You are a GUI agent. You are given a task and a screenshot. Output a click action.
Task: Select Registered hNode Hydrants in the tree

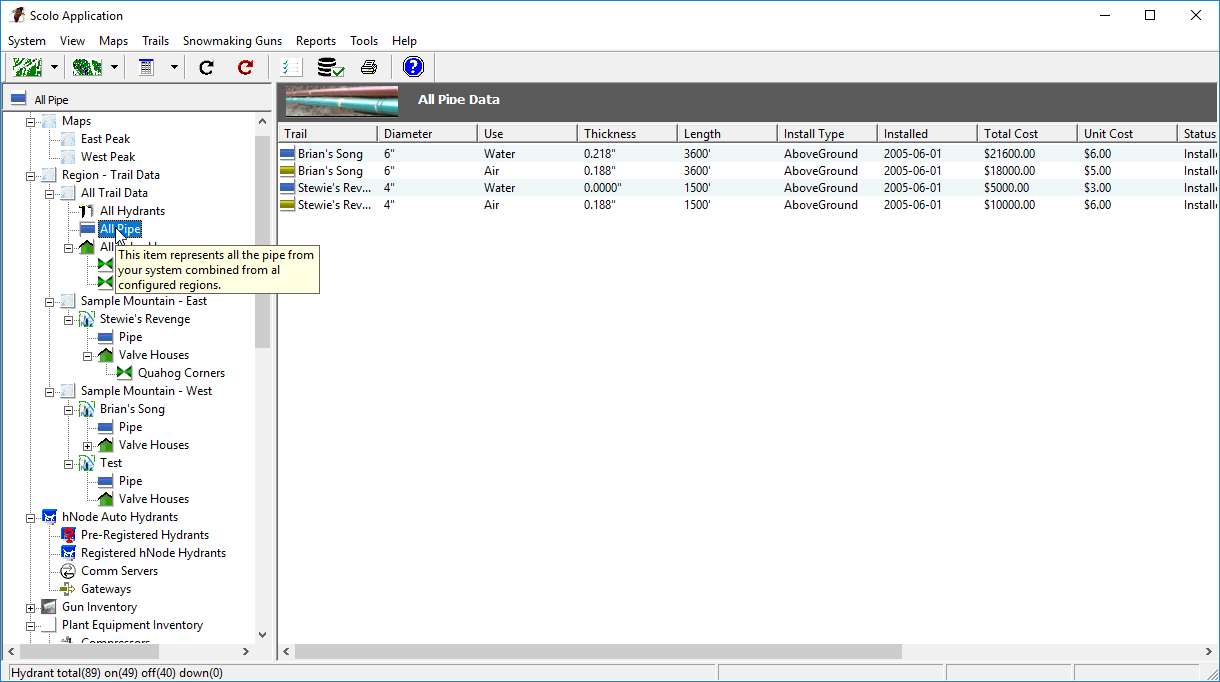[x=153, y=553]
